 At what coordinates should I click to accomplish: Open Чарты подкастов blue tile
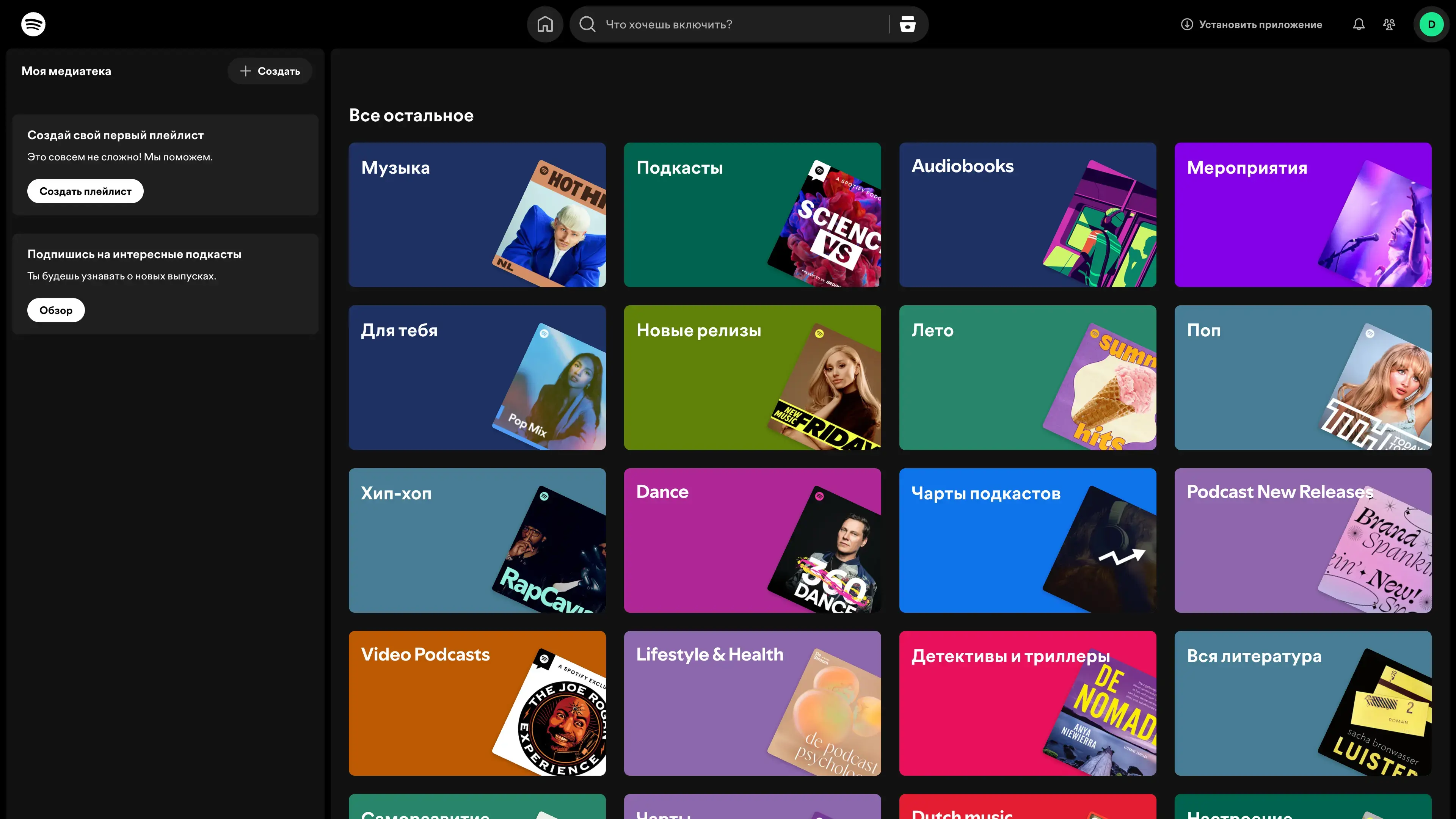[x=1027, y=540]
